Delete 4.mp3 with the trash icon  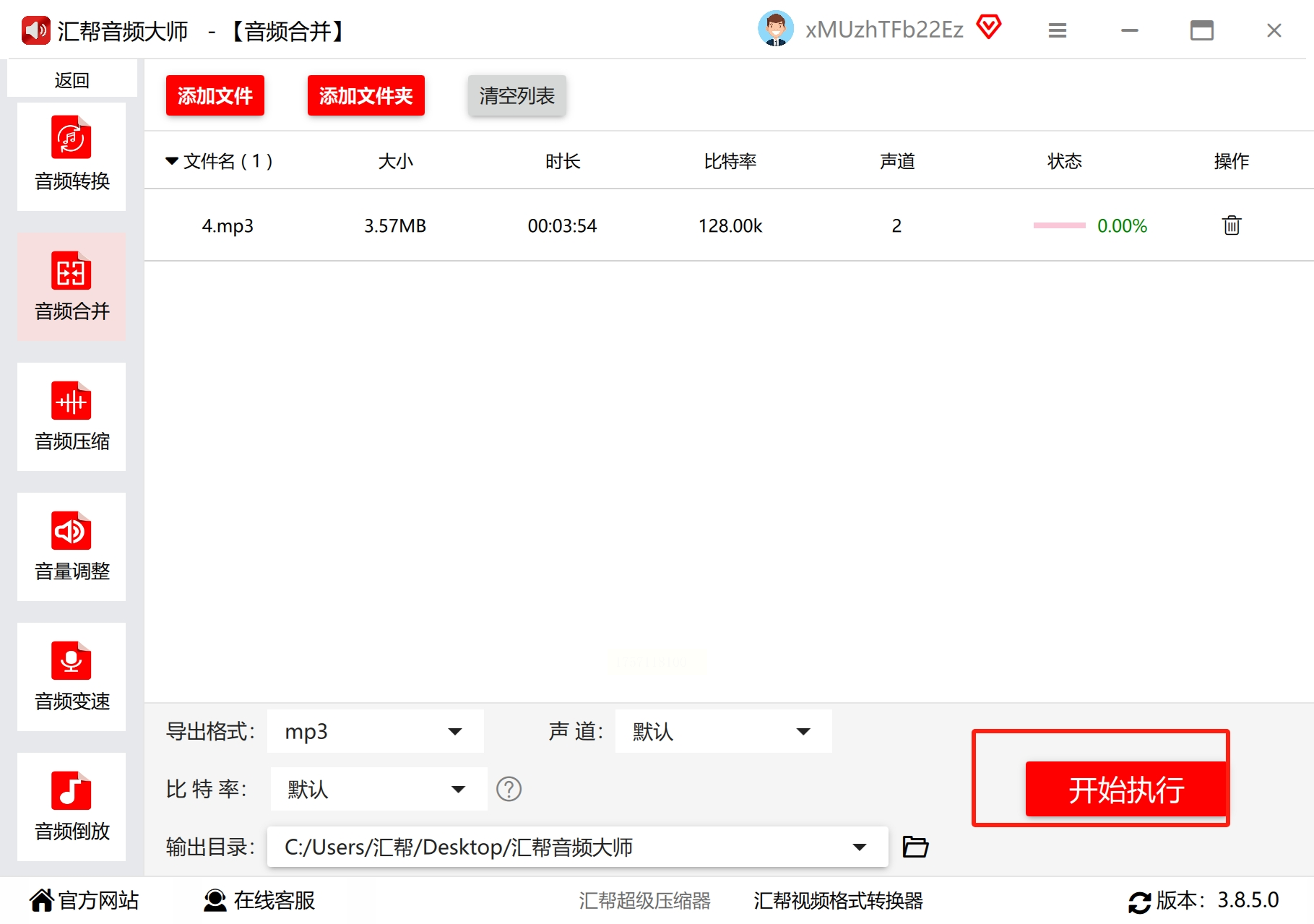tap(1232, 225)
